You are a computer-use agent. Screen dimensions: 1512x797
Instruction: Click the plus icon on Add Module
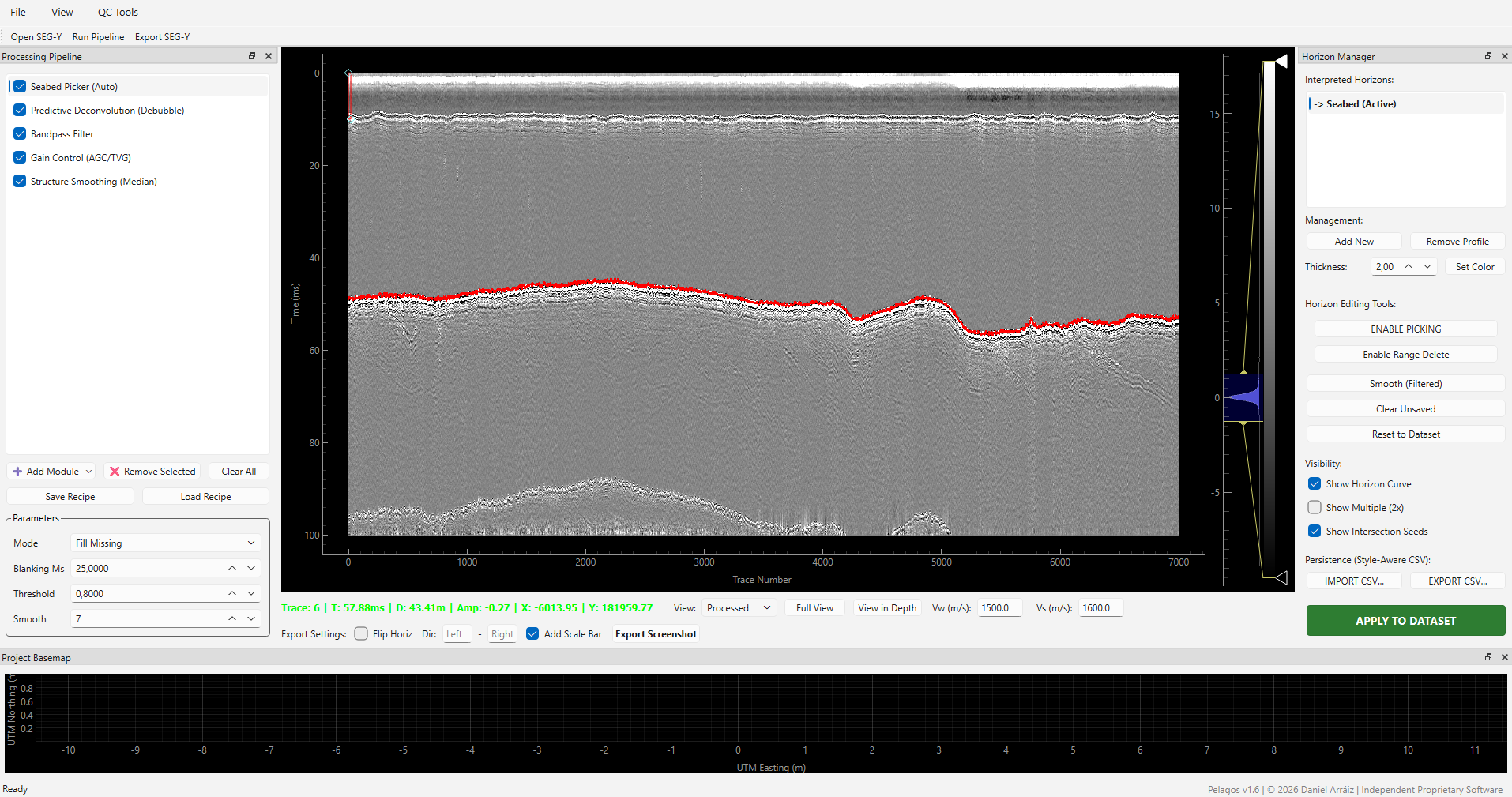pyautogui.click(x=17, y=471)
